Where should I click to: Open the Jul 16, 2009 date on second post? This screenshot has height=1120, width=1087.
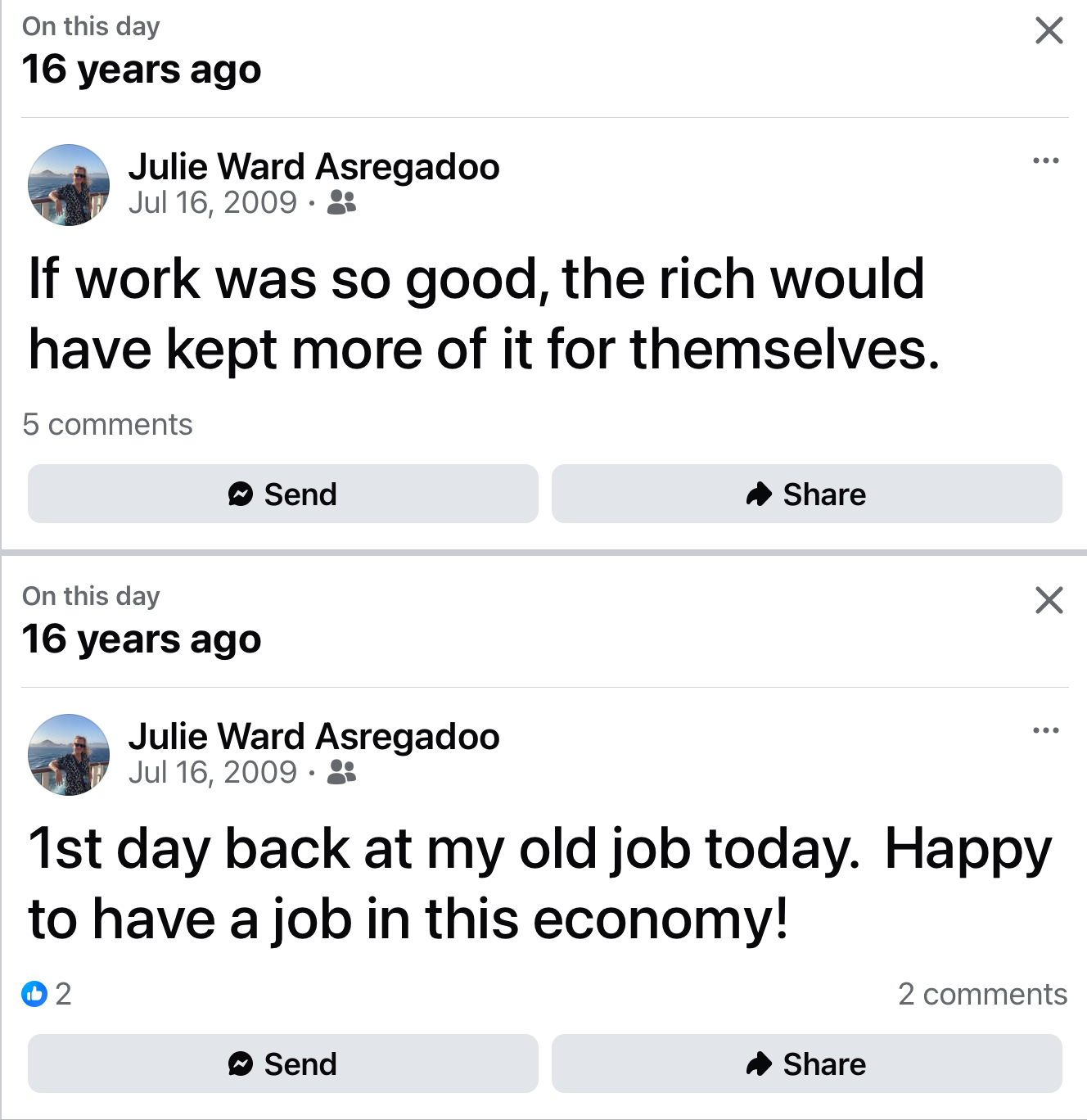point(212,772)
